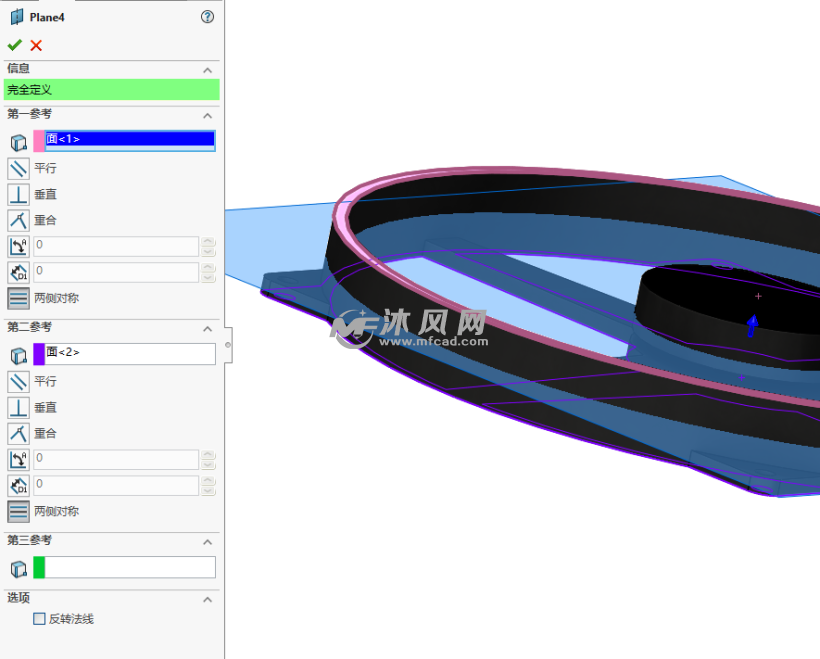Click first reference angle value field
820x659 pixels.
116,246
